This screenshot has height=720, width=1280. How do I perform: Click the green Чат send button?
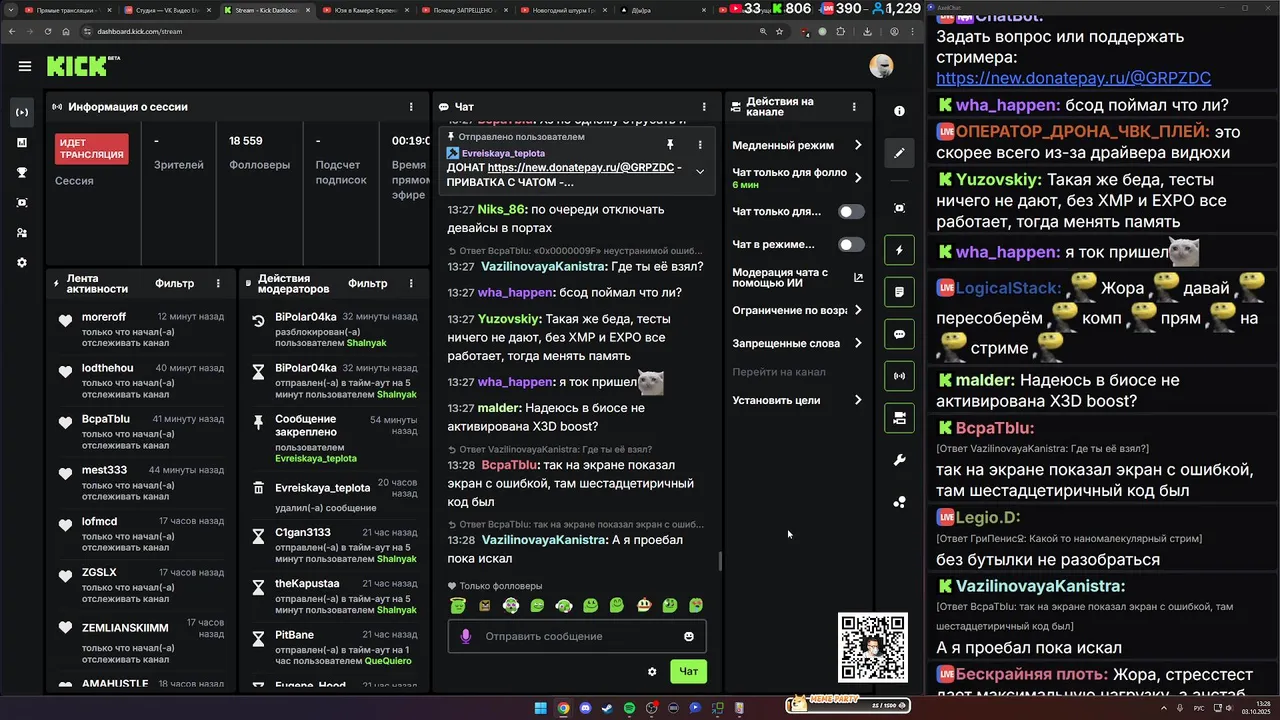point(688,672)
